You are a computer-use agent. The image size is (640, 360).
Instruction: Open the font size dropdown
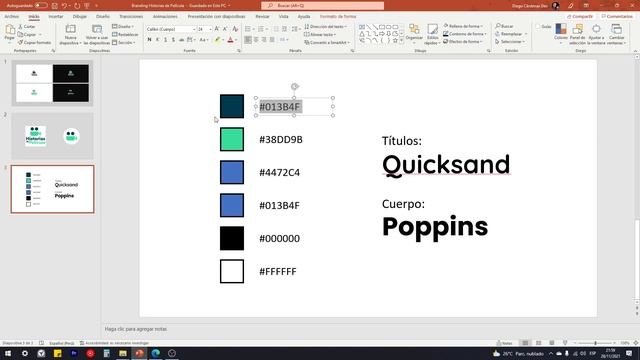(x=204, y=29)
